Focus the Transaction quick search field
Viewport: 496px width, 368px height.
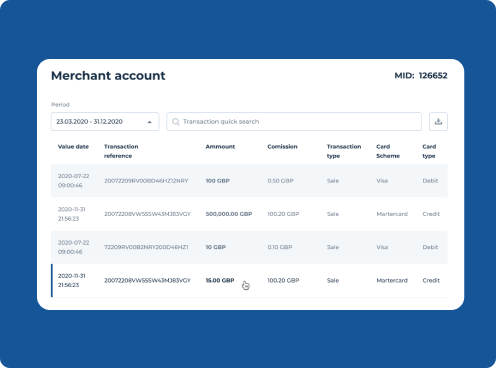click(294, 121)
